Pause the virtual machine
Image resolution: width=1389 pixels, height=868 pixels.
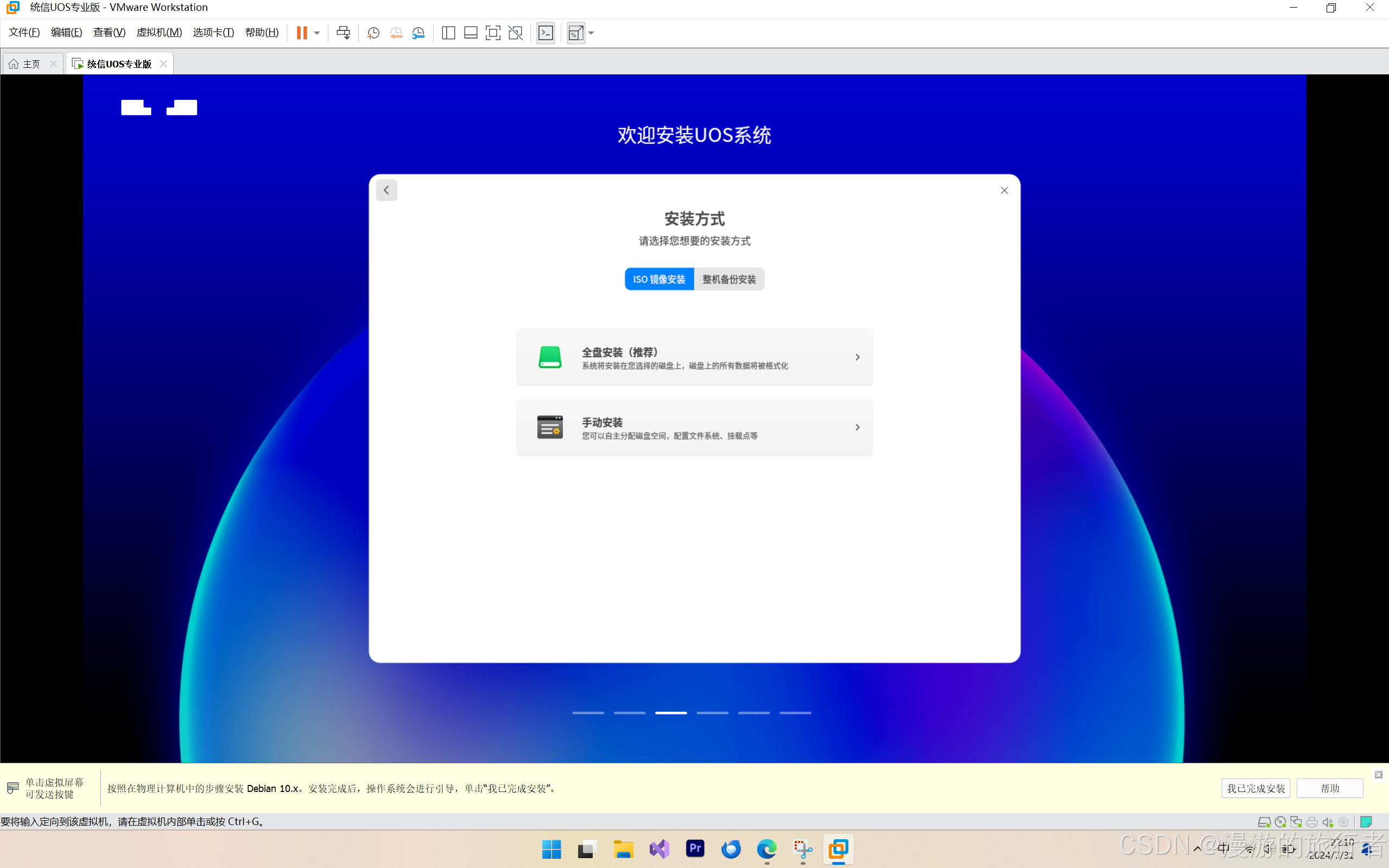click(301, 33)
